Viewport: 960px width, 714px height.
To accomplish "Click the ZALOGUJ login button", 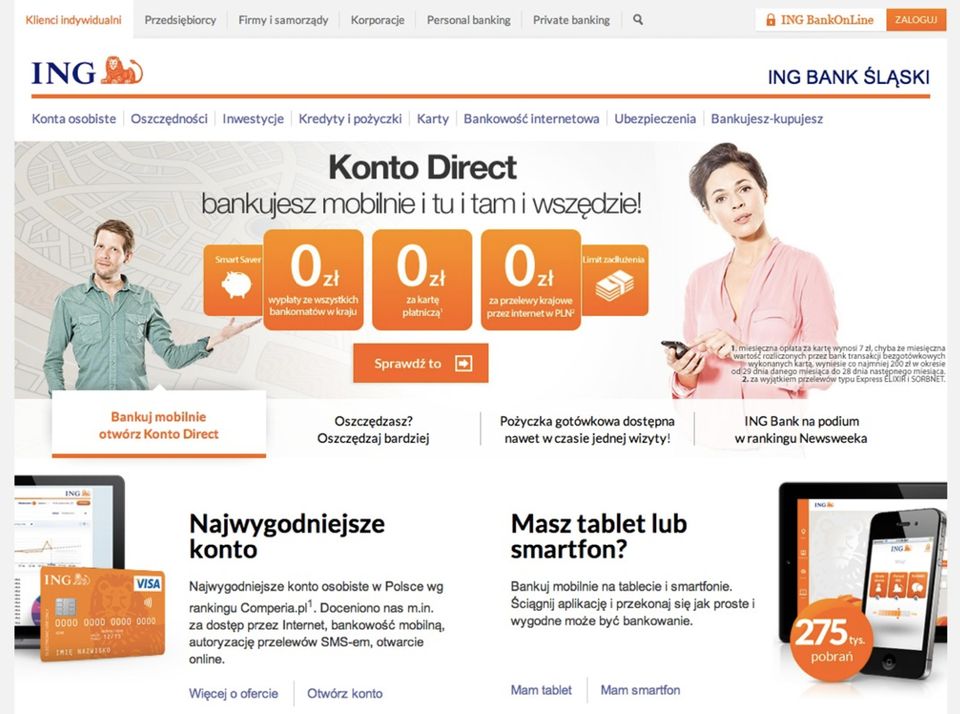I will (x=916, y=20).
